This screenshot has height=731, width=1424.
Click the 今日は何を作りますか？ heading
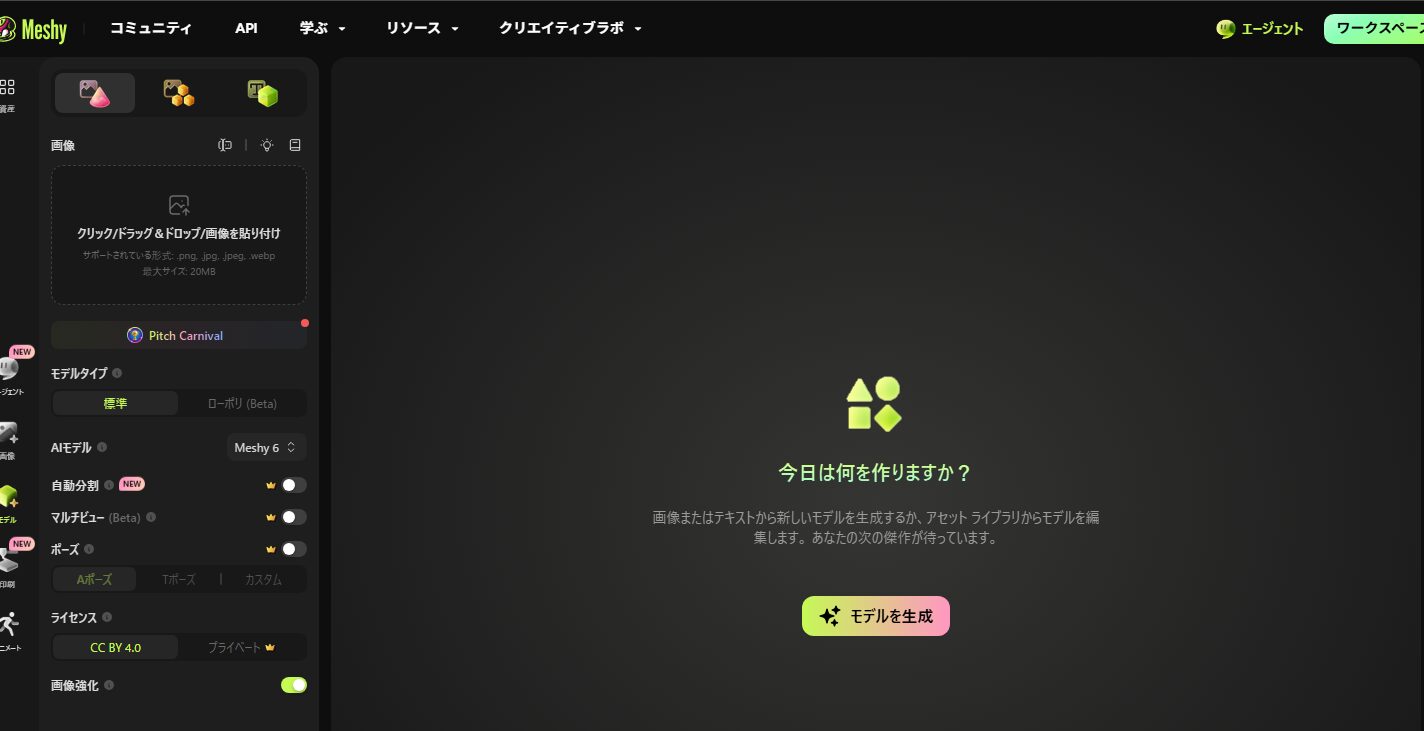tap(876, 472)
